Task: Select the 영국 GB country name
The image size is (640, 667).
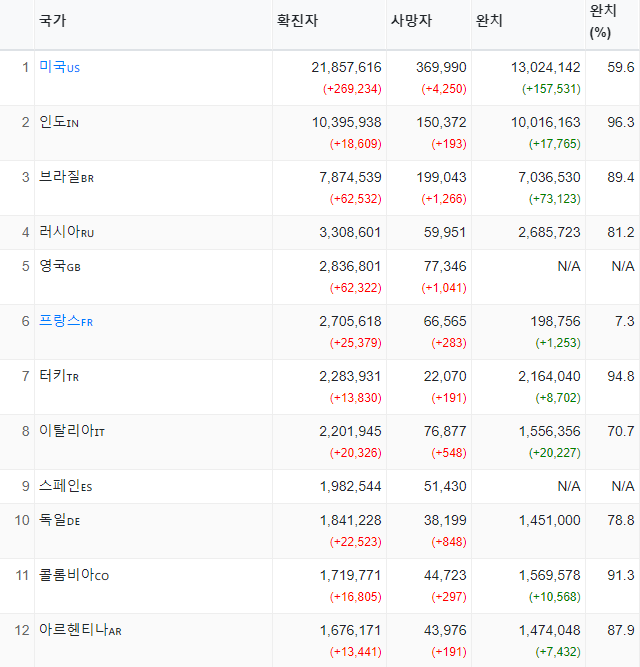Action: pyautogui.click(x=60, y=266)
